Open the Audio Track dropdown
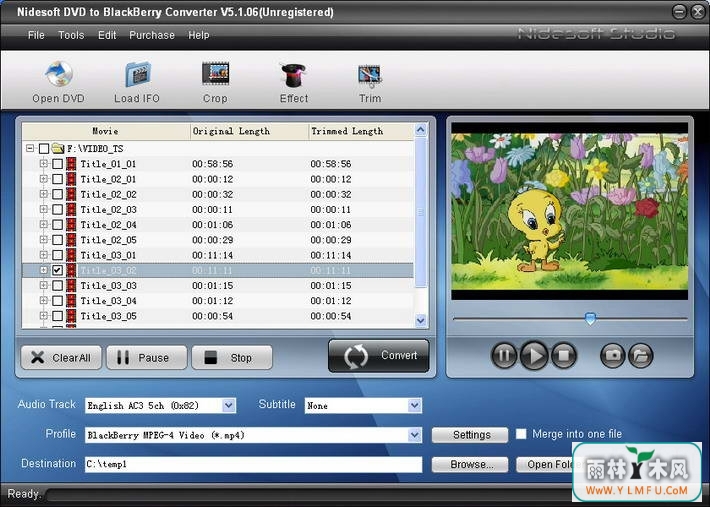 229,405
